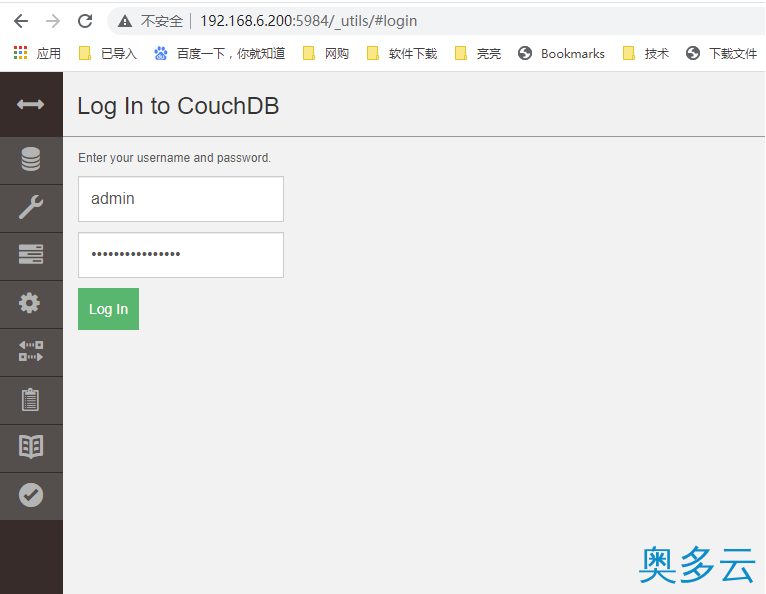The width and height of the screenshot is (766, 594).
Task: Open the 百度一下，你就知道 bookmark
Action: 219,53
